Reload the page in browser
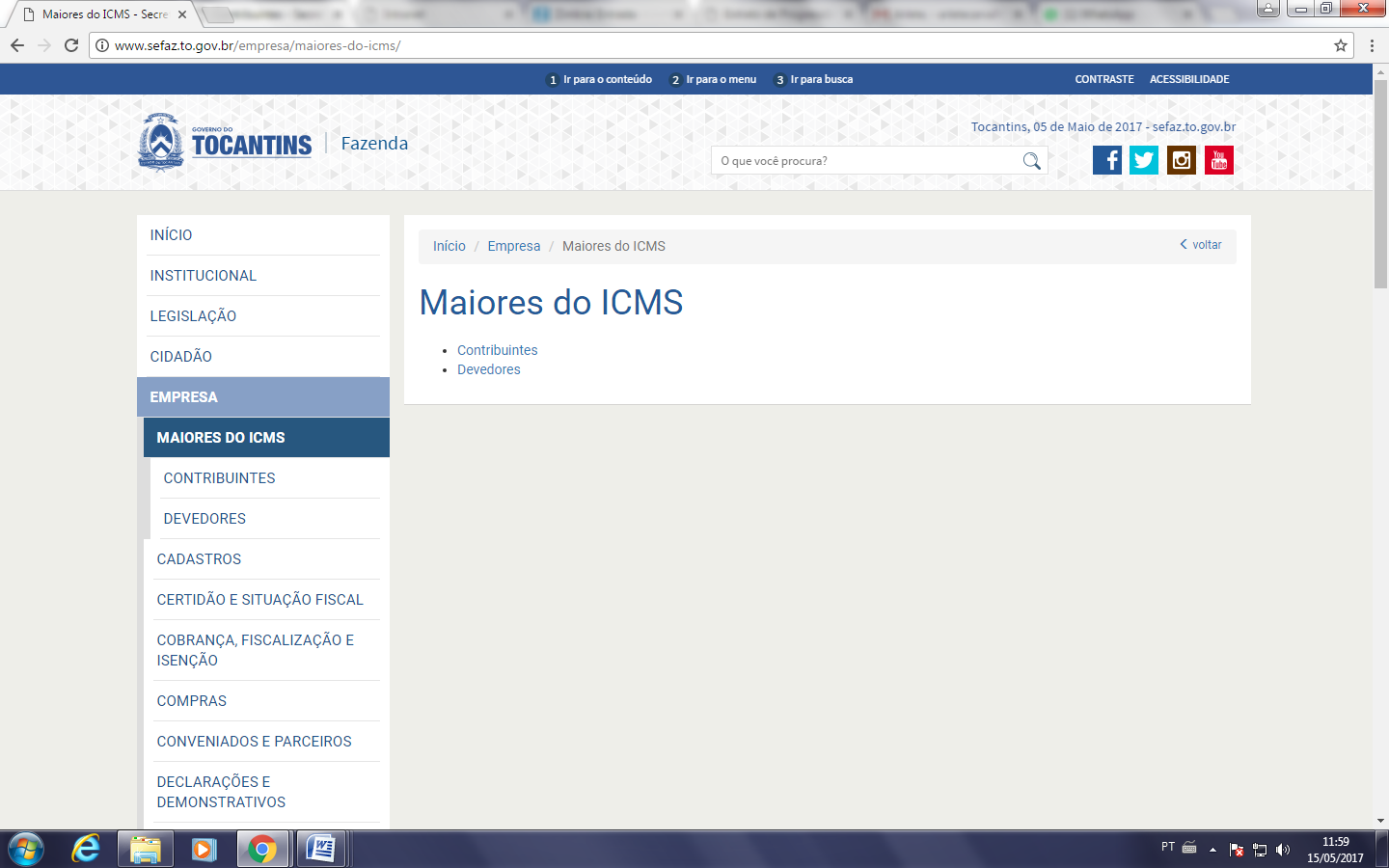 71,45
